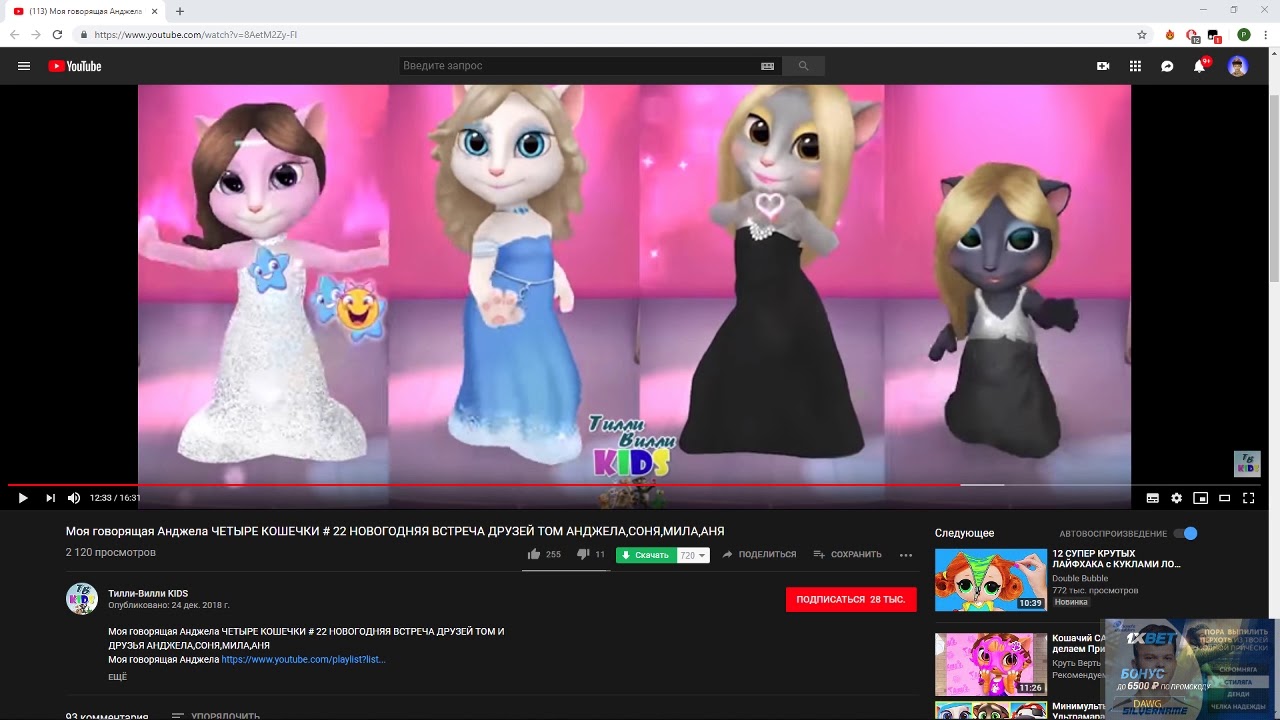The image size is (1280, 720).
Task: Open the on-screen keyboard in search box
Action: 767,66
